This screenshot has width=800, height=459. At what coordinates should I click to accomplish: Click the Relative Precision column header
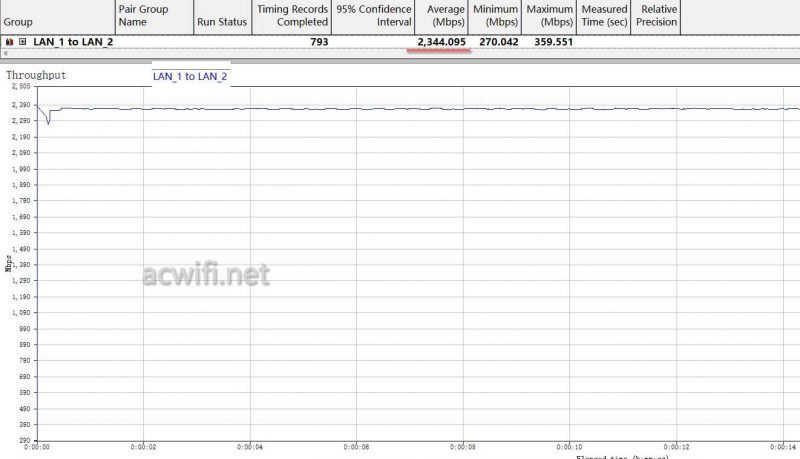656,16
